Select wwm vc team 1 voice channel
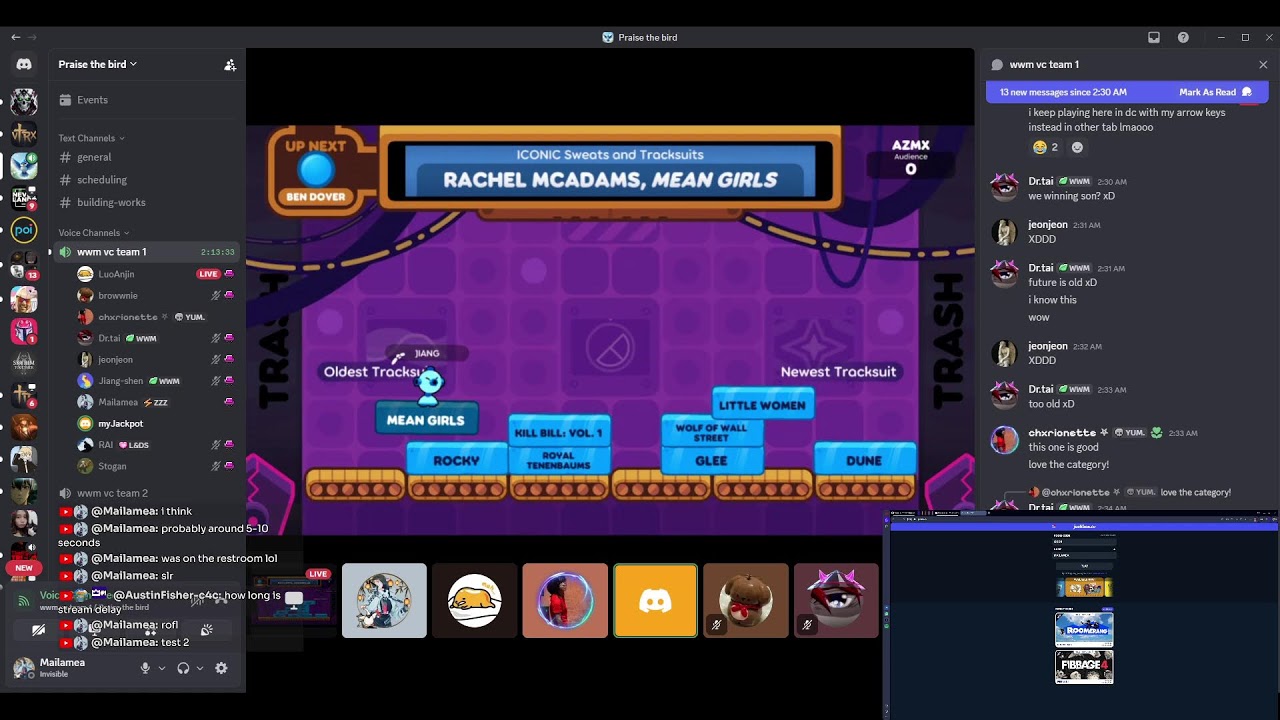This screenshot has width=1280, height=720. [x=148, y=252]
